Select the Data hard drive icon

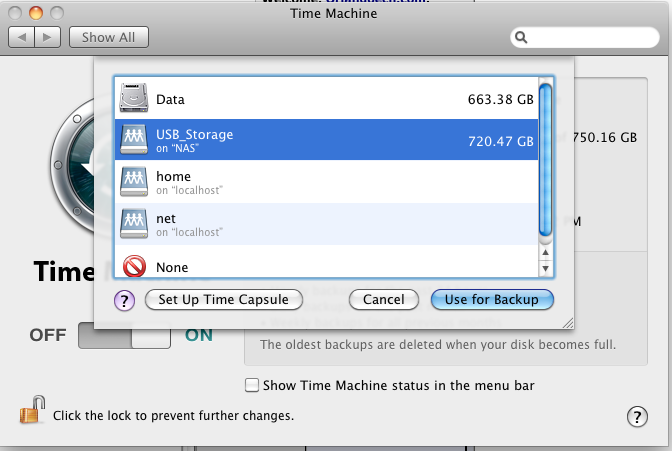pyautogui.click(x=134, y=98)
